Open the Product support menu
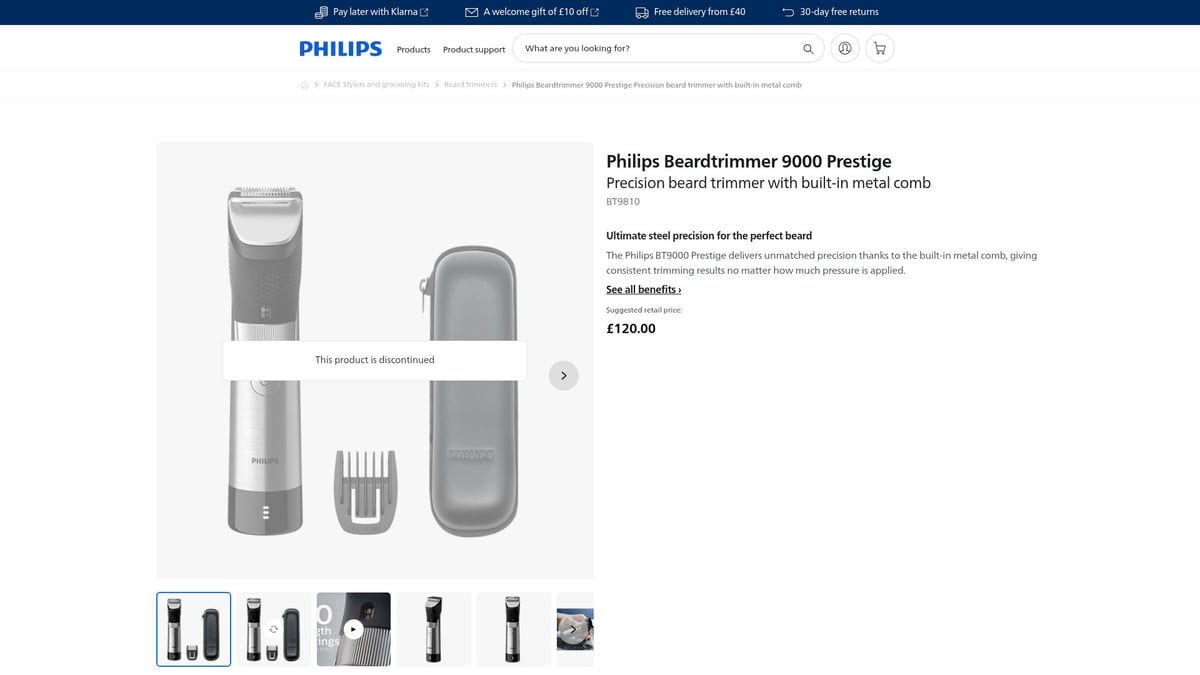This screenshot has height=675, width=1200. [x=473, y=48]
